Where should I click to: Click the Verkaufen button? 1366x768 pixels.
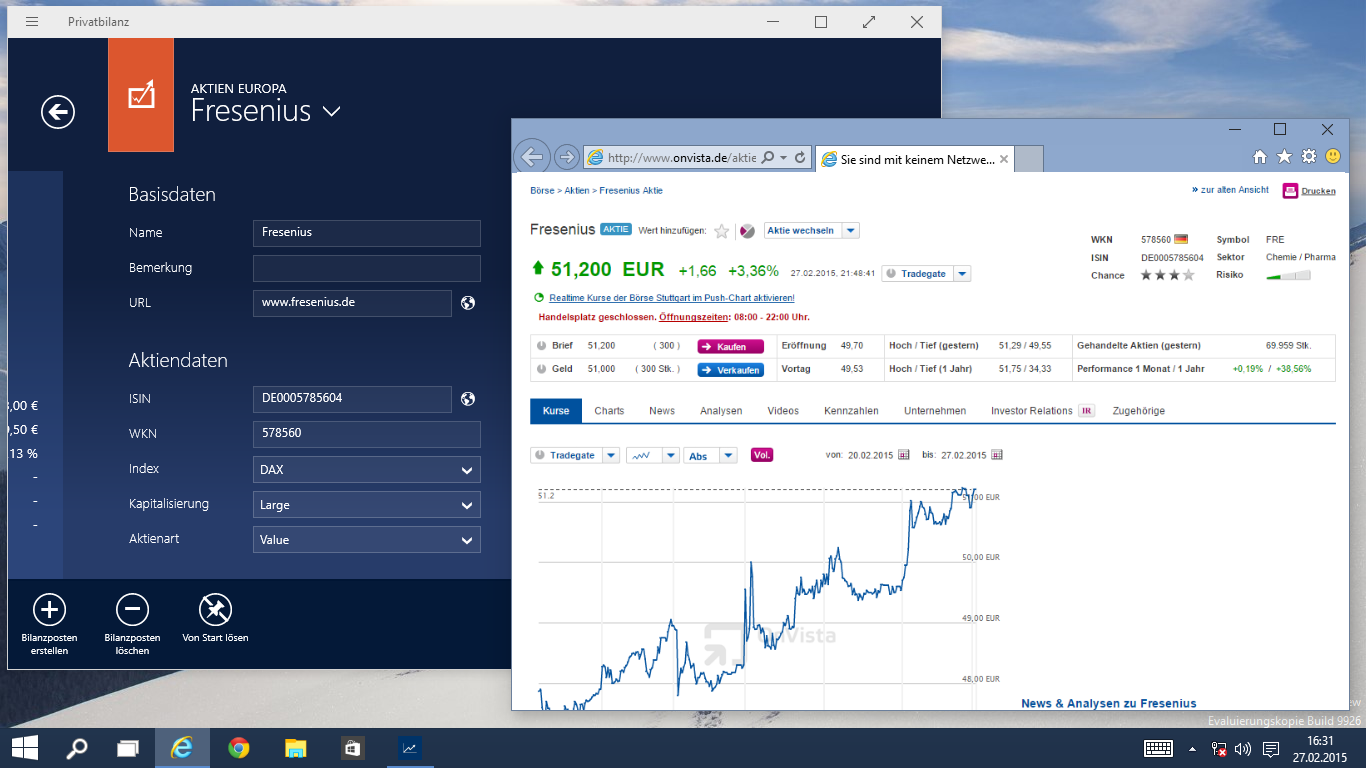click(730, 370)
